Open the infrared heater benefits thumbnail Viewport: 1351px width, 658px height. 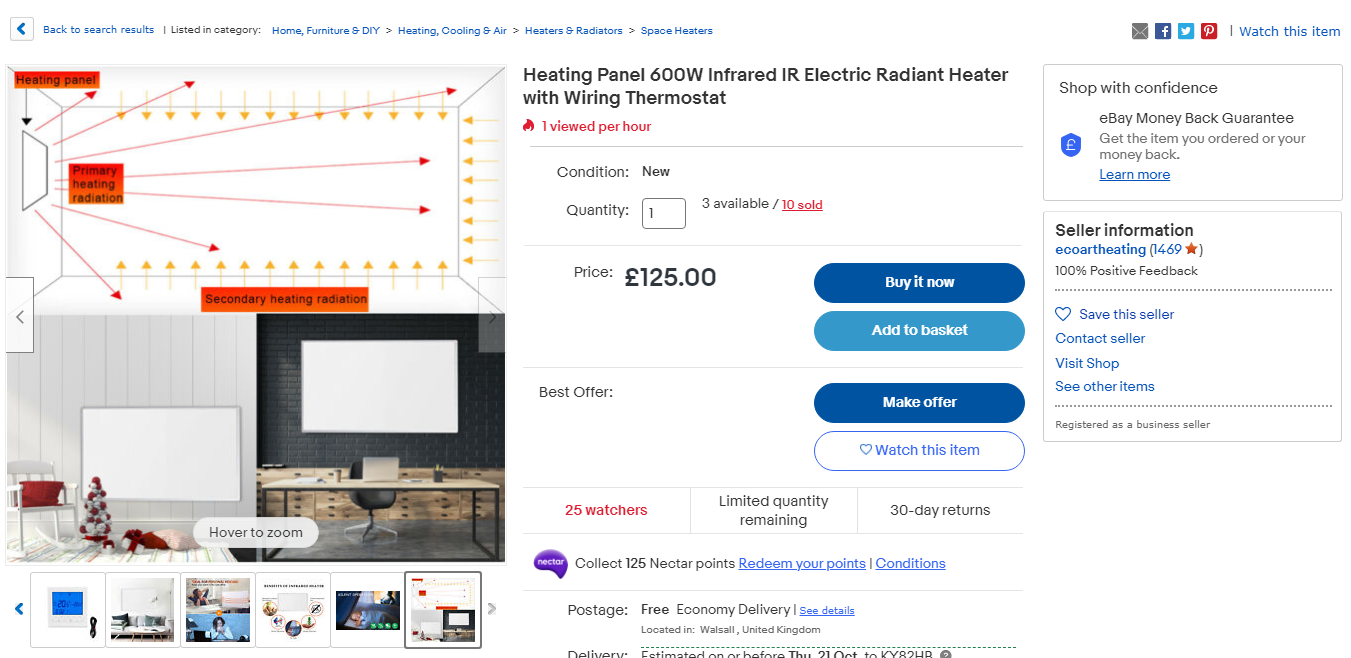292,609
